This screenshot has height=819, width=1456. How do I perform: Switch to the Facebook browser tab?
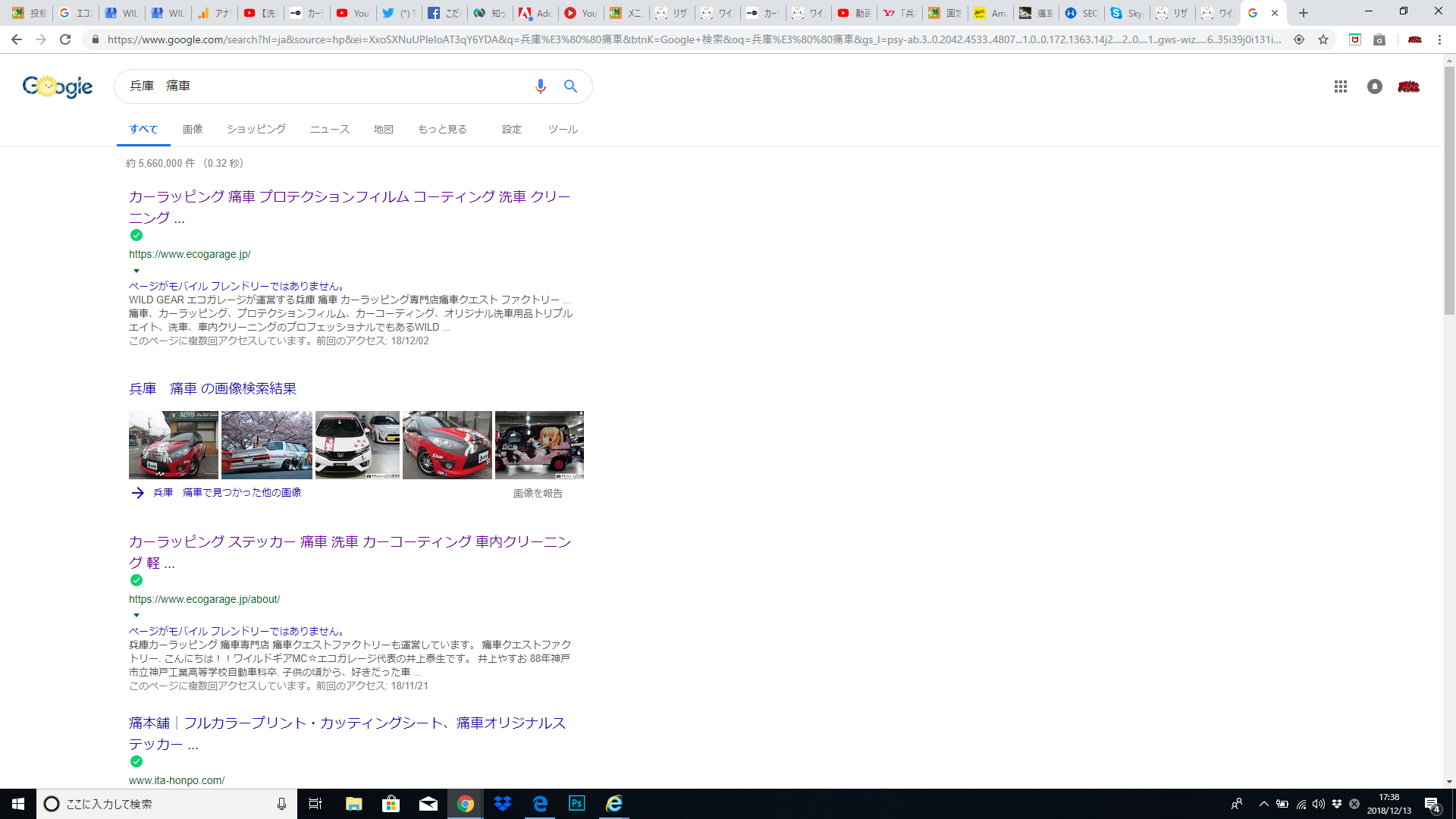pyautogui.click(x=444, y=13)
